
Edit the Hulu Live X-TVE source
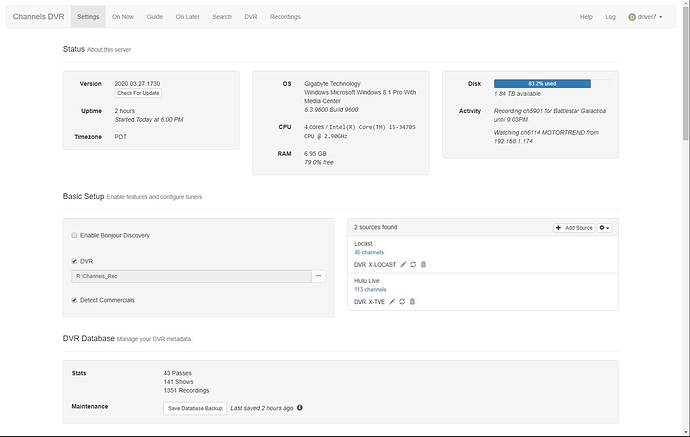tap(391, 301)
